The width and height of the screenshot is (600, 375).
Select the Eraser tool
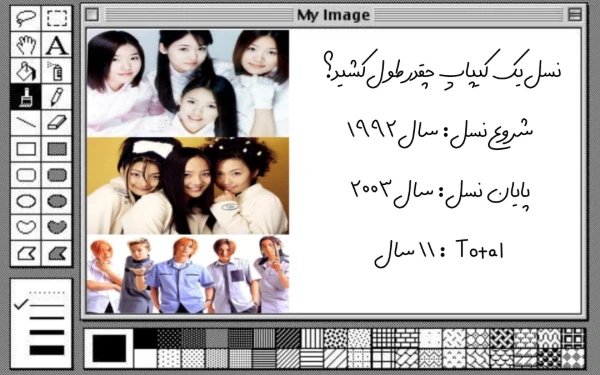click(57, 123)
